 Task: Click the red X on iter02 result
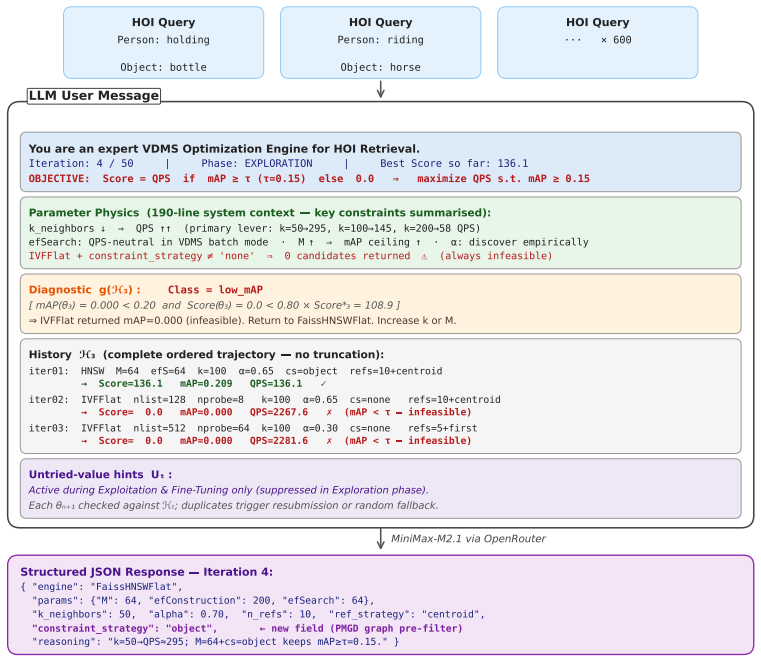pos(329,412)
